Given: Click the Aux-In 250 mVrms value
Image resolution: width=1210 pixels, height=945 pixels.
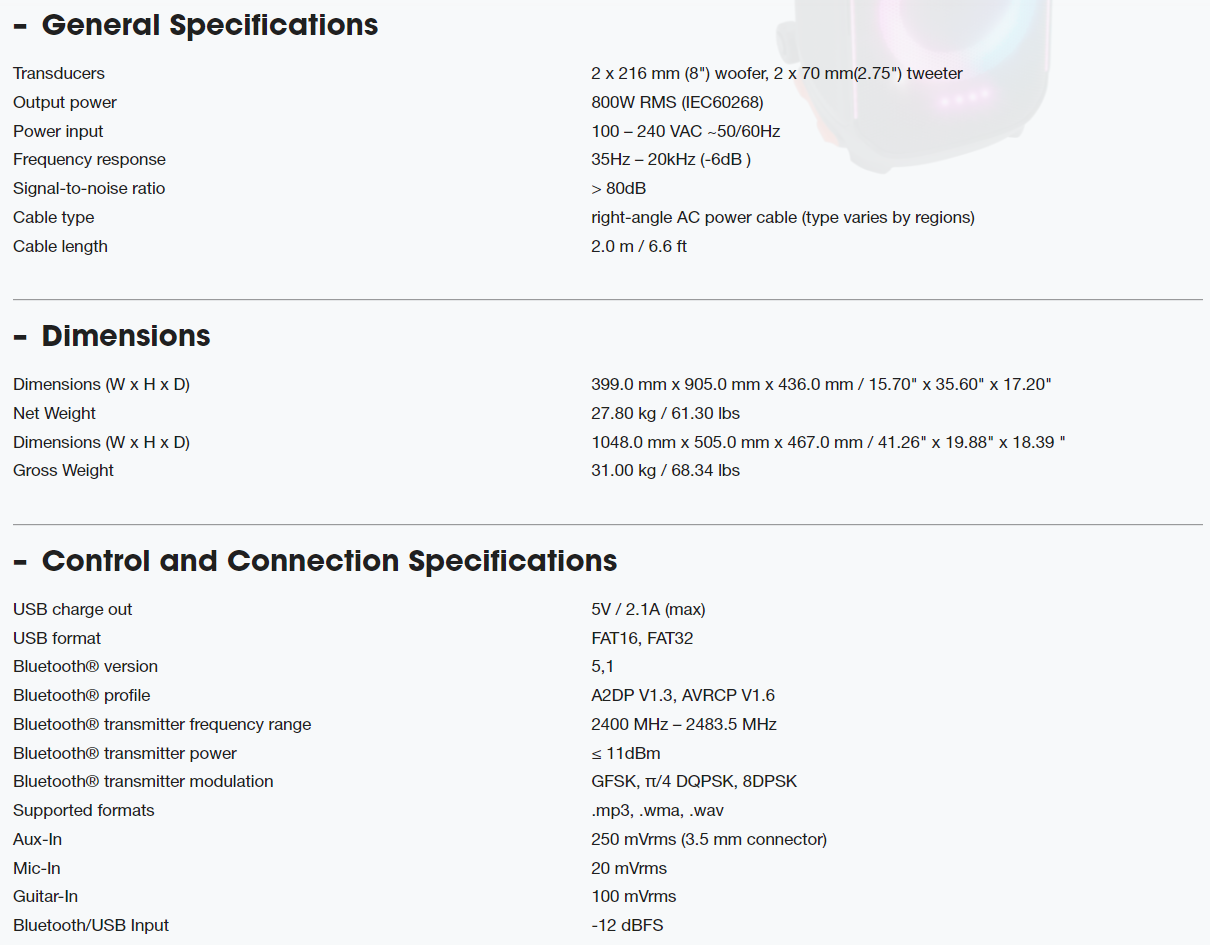Looking at the screenshot, I should pyautogui.click(x=709, y=839).
